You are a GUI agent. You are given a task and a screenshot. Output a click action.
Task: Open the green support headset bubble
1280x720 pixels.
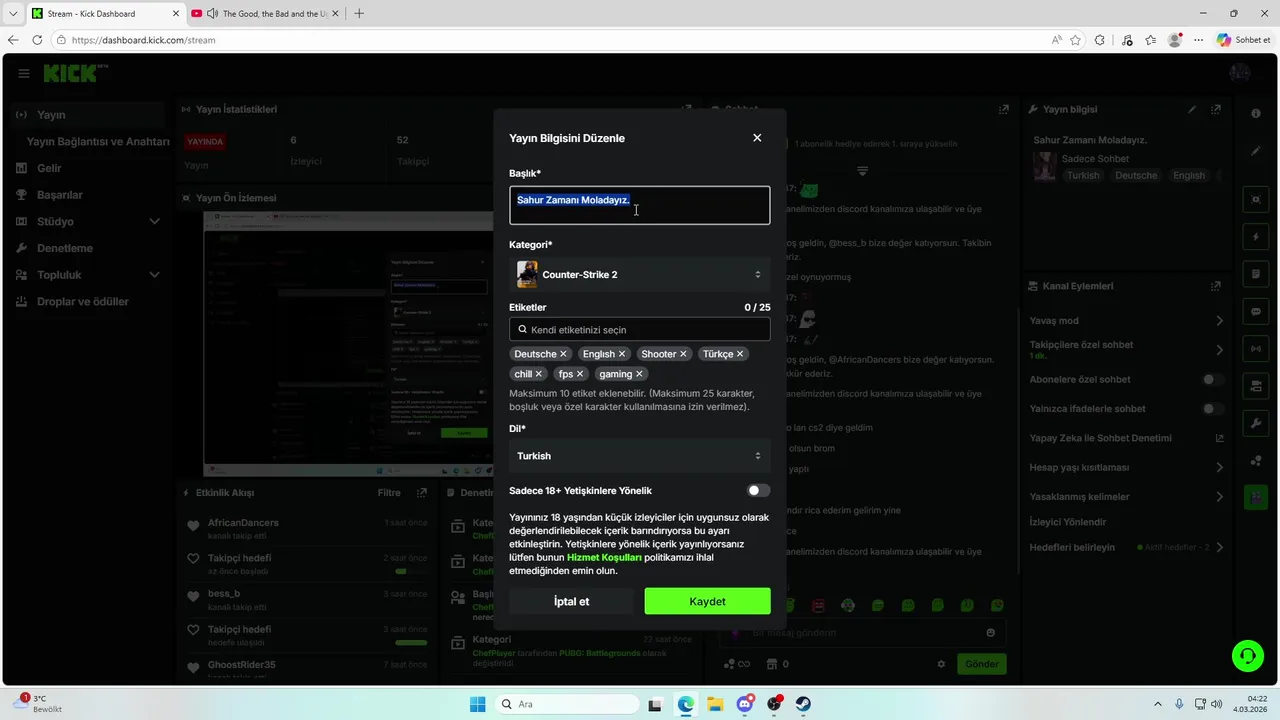tap(1248, 656)
